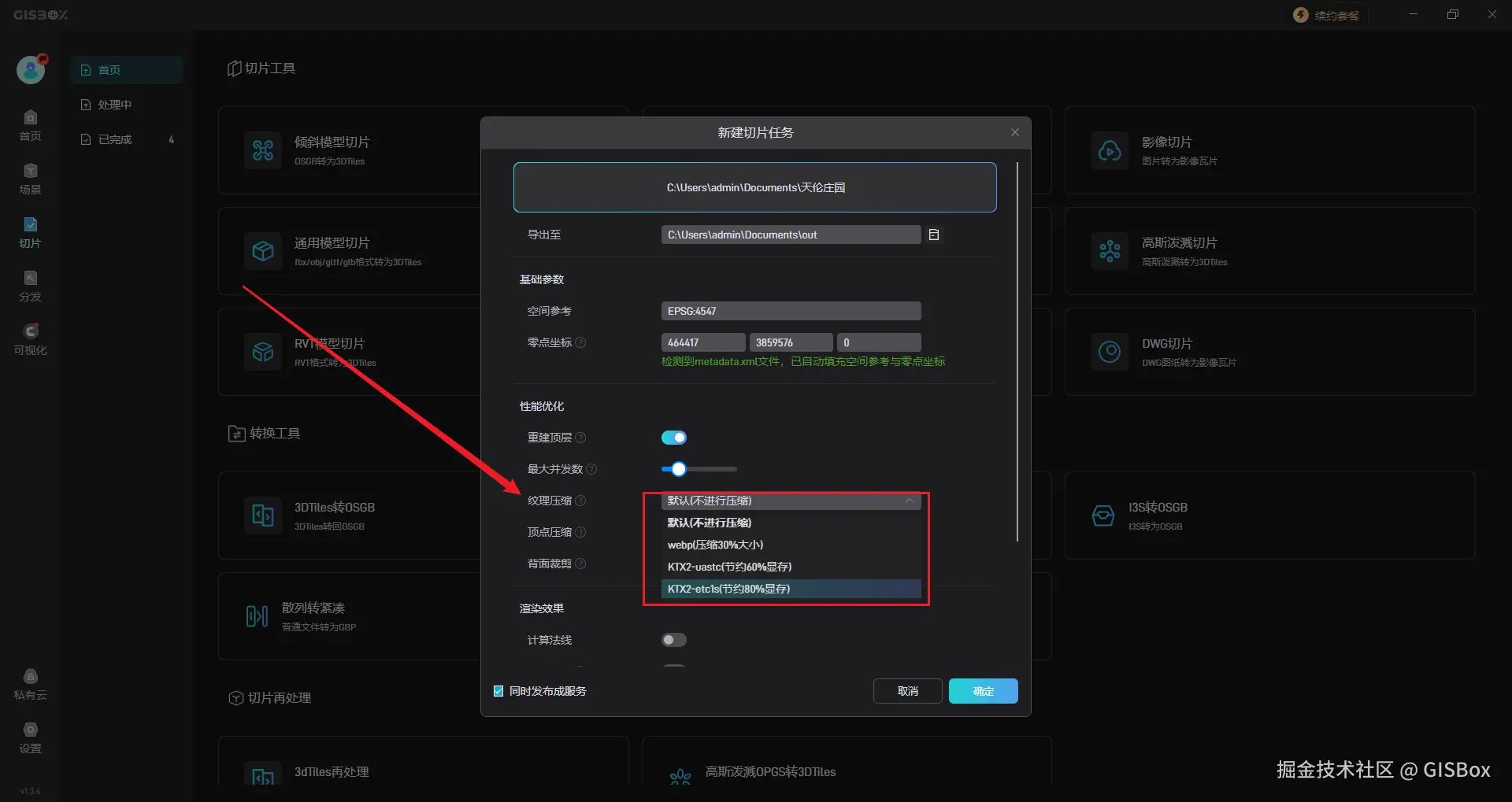The height and width of the screenshot is (802, 1512).
Task: Click the 影像切片 icon
Action: (1110, 150)
